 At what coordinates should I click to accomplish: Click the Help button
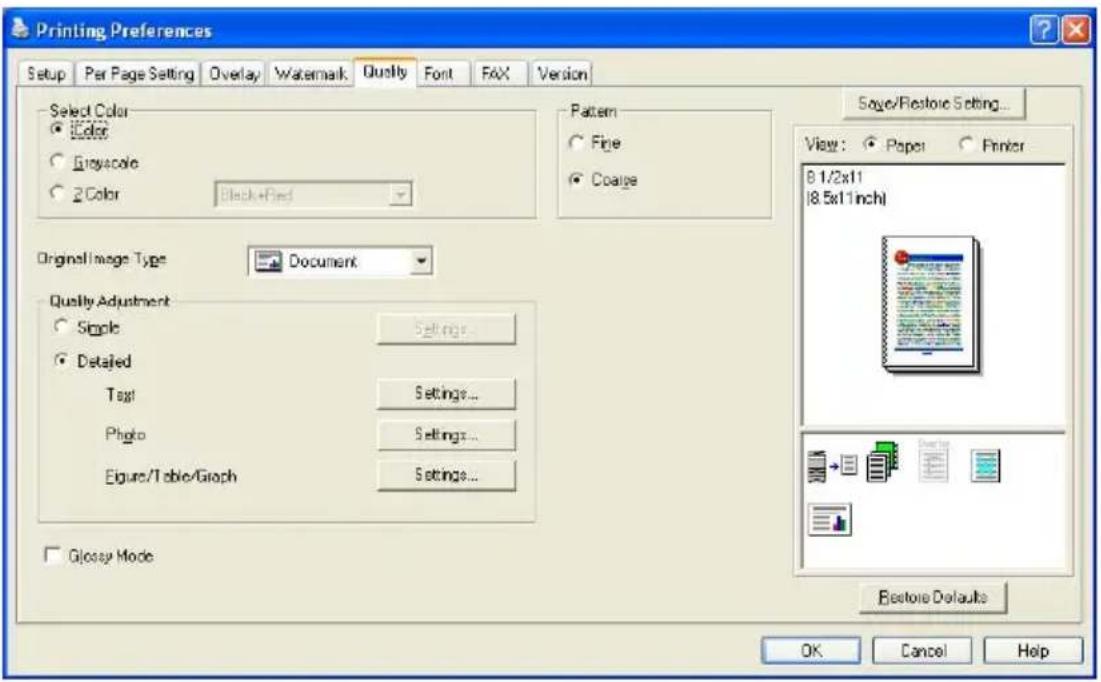point(1033,650)
